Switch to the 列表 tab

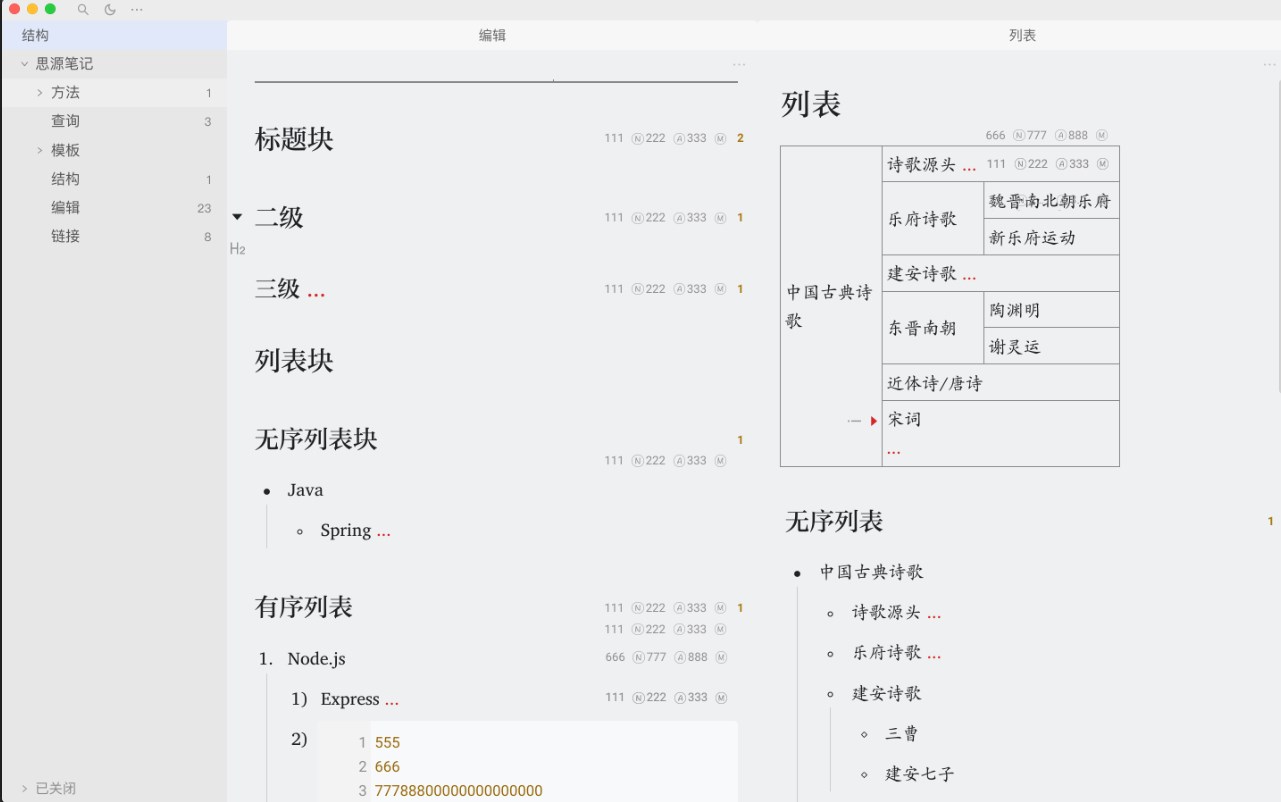(x=1022, y=34)
